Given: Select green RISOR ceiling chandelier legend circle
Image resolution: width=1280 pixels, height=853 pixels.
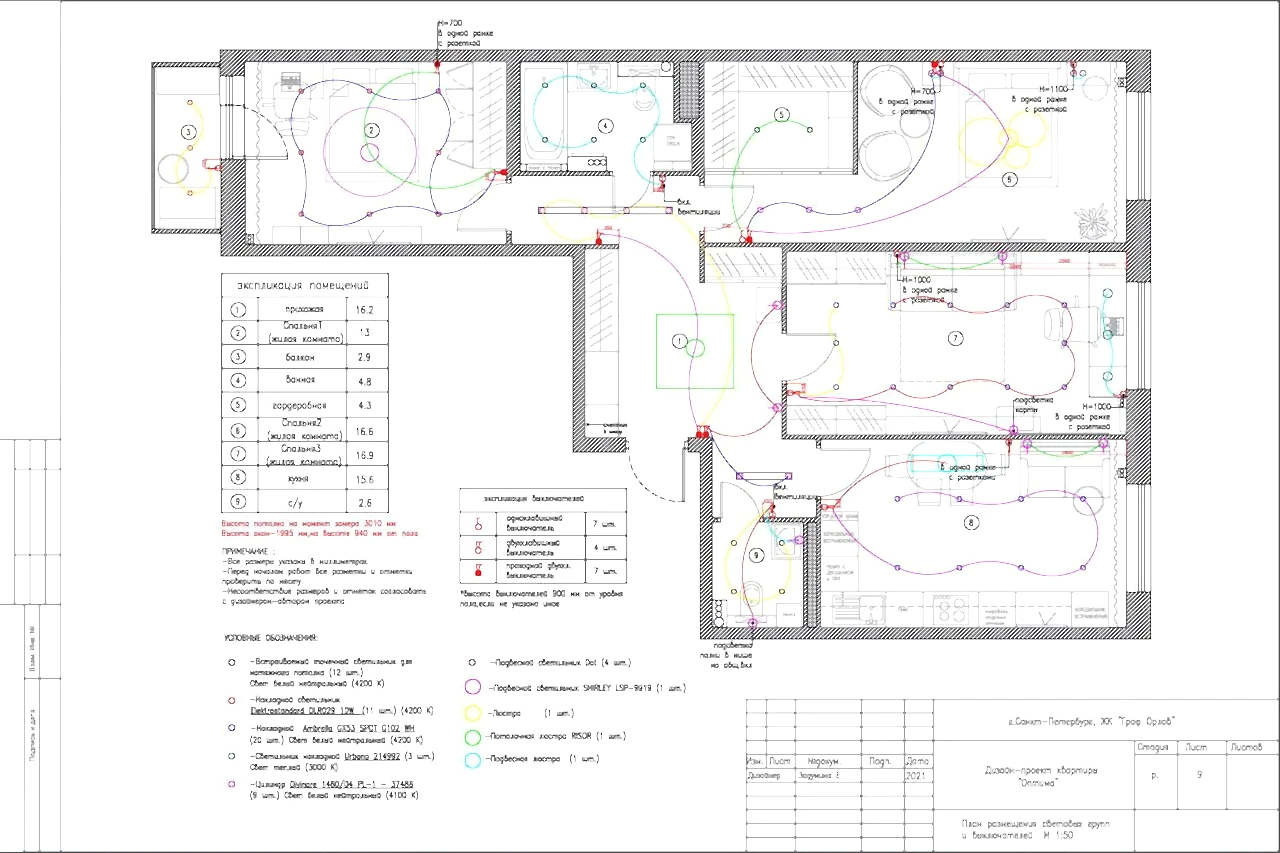Looking at the screenshot, I should point(472,736).
